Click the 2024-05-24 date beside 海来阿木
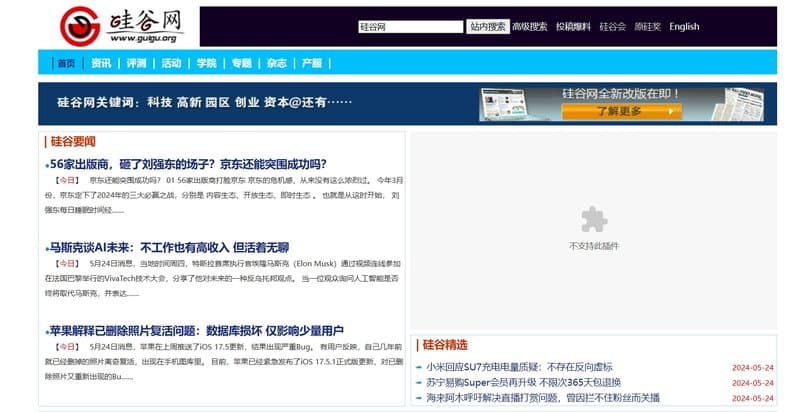The image size is (800, 412). pyautogui.click(x=753, y=398)
